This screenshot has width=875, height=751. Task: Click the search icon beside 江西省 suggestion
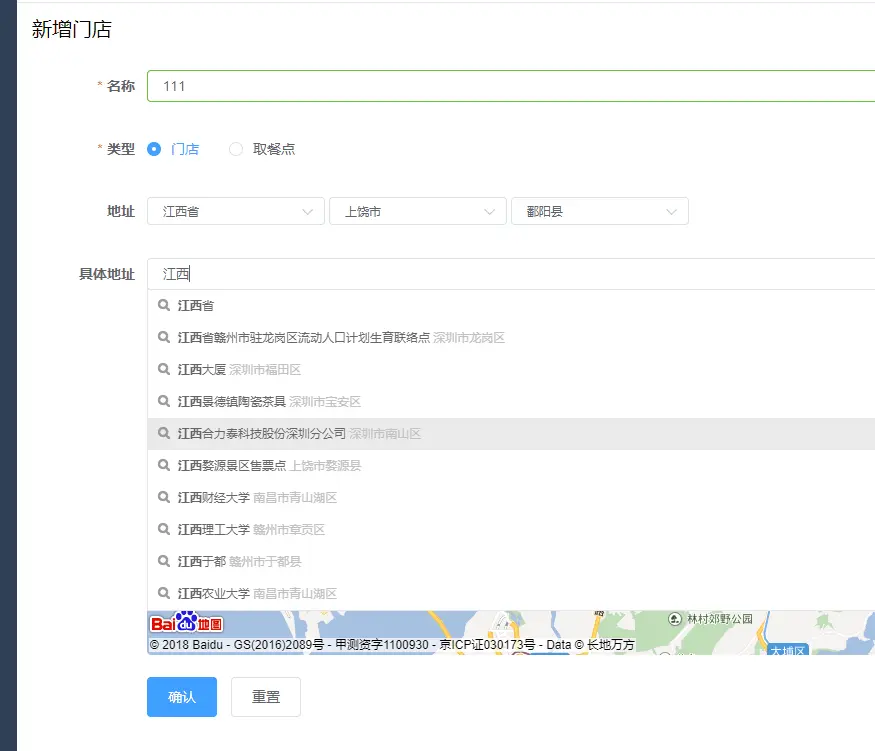tap(163, 305)
